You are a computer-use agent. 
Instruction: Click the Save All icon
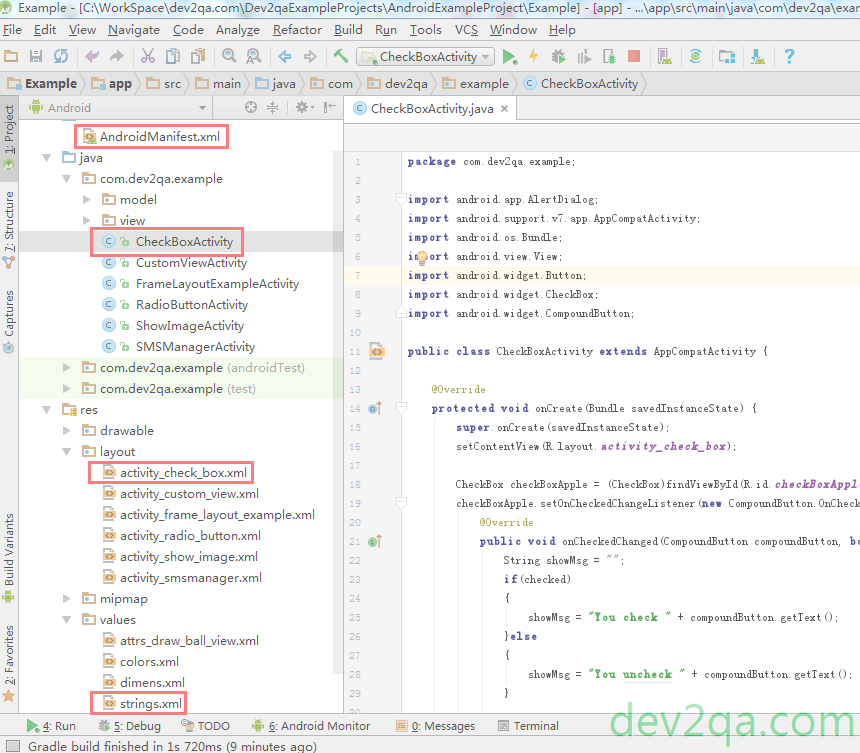(37, 57)
